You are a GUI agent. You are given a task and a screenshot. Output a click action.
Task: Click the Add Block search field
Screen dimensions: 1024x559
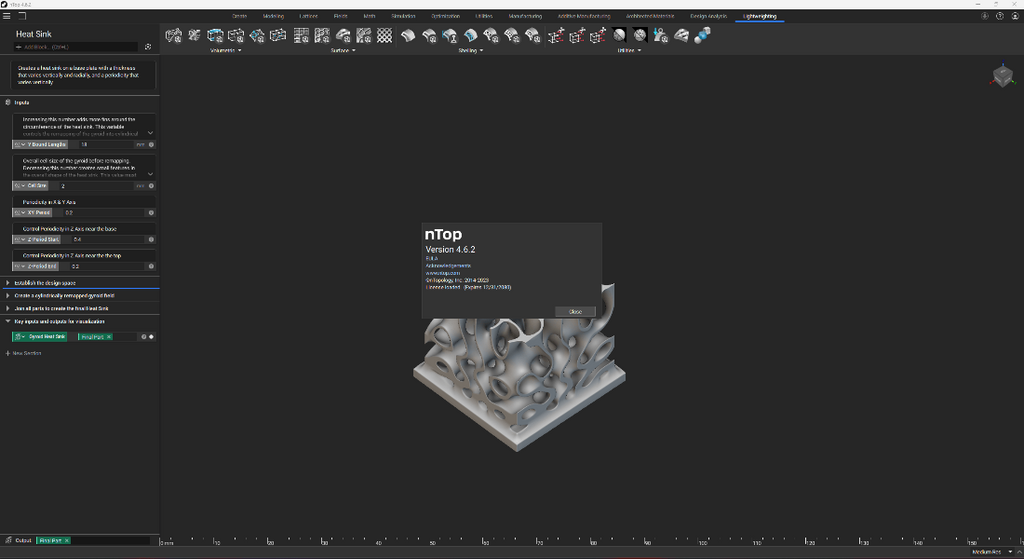pyautogui.click(x=76, y=47)
